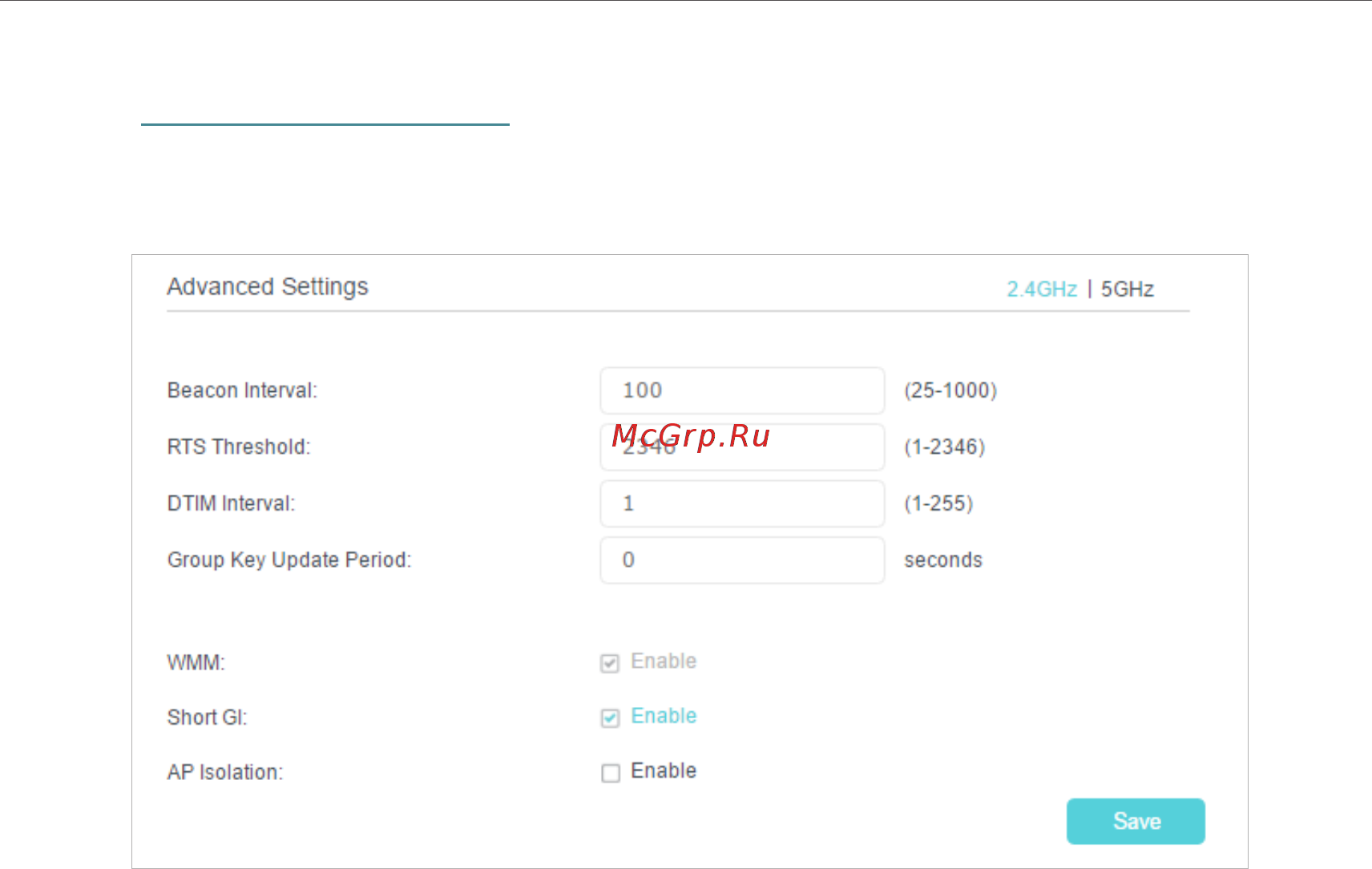Click the RTS Threshold input field
1372x869 pixels.
(x=742, y=447)
